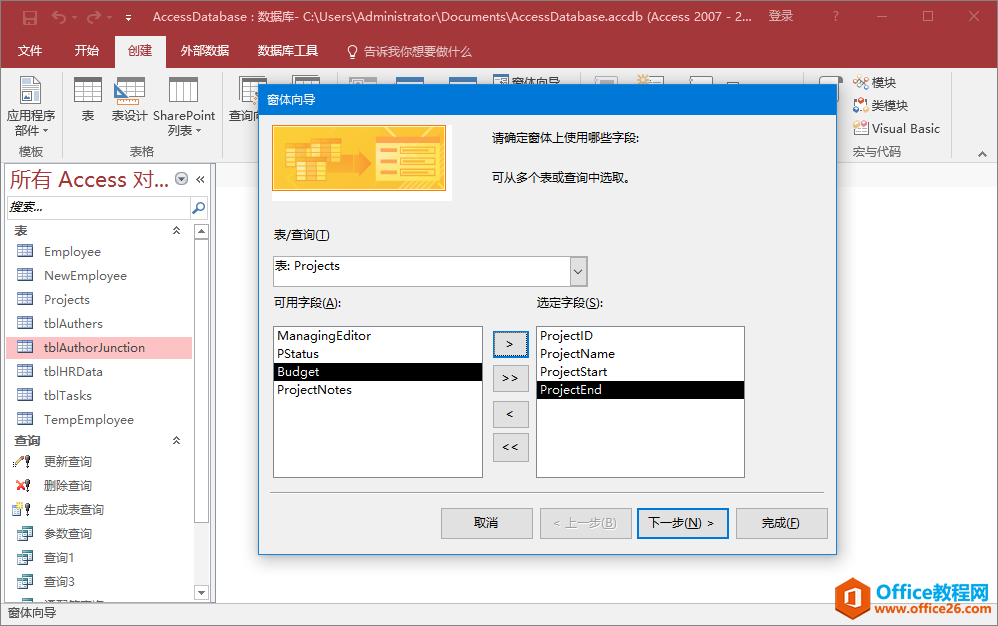Select the 更新查询 query icon

coord(23,462)
